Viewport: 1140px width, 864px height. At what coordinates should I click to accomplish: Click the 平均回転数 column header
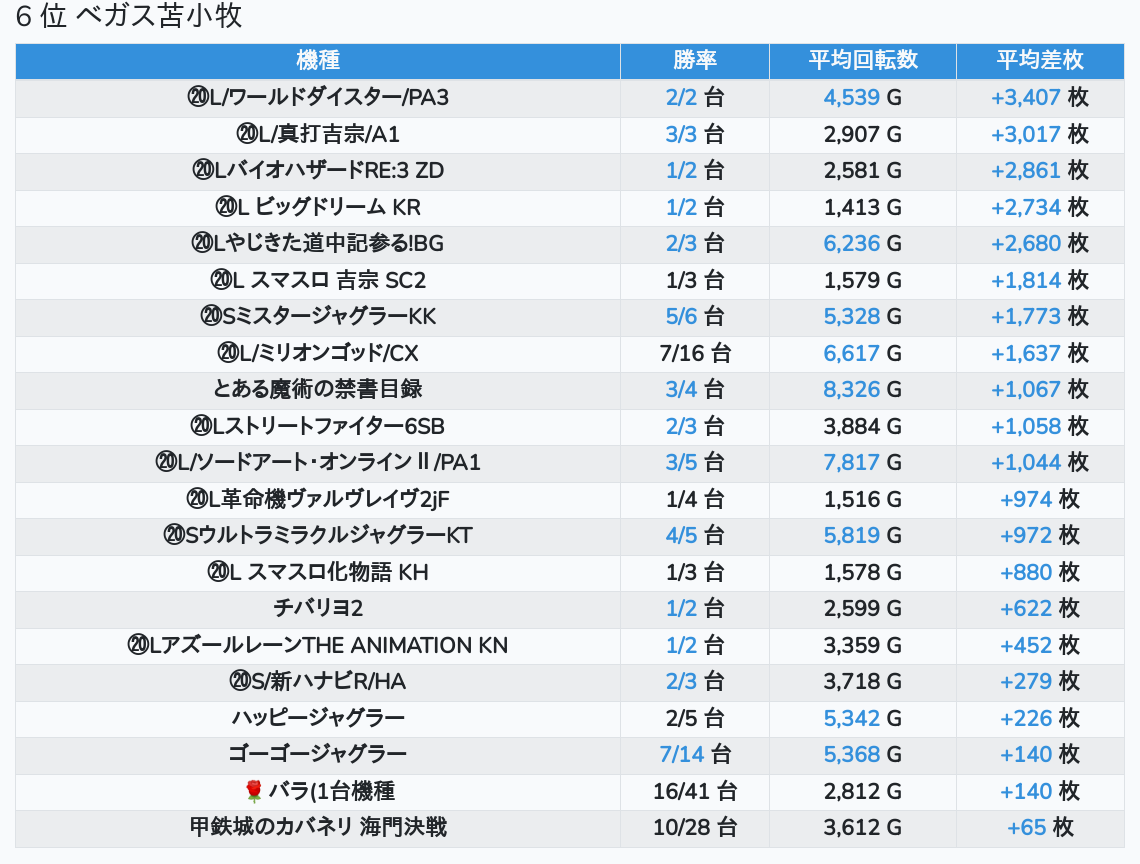tap(863, 60)
